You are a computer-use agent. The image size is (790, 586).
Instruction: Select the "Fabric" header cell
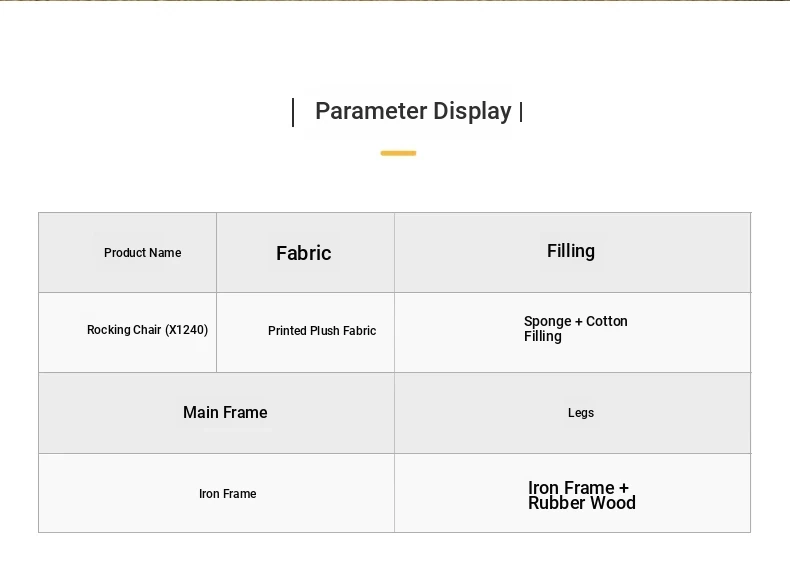pyautogui.click(x=304, y=253)
